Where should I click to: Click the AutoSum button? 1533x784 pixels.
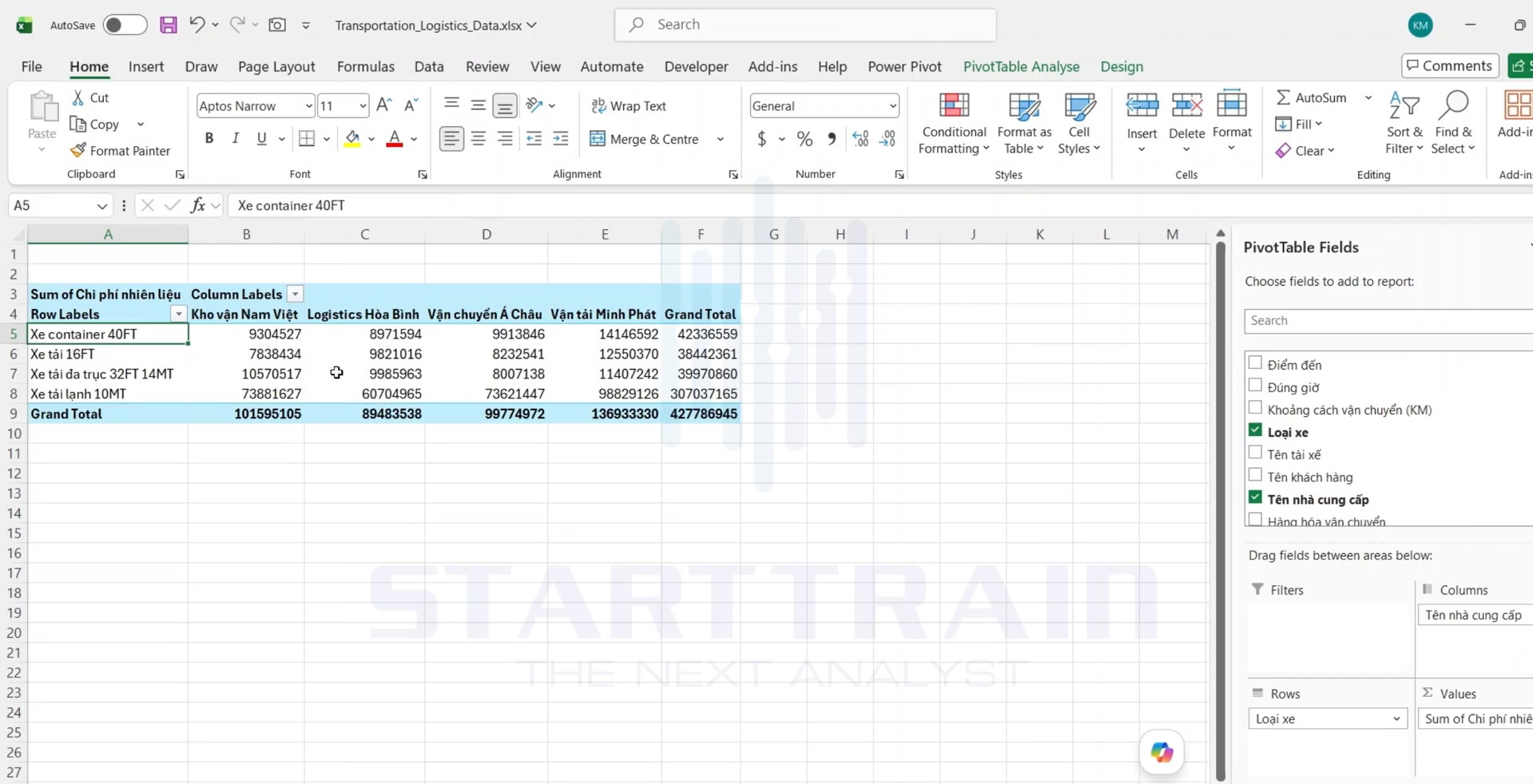(x=1311, y=97)
